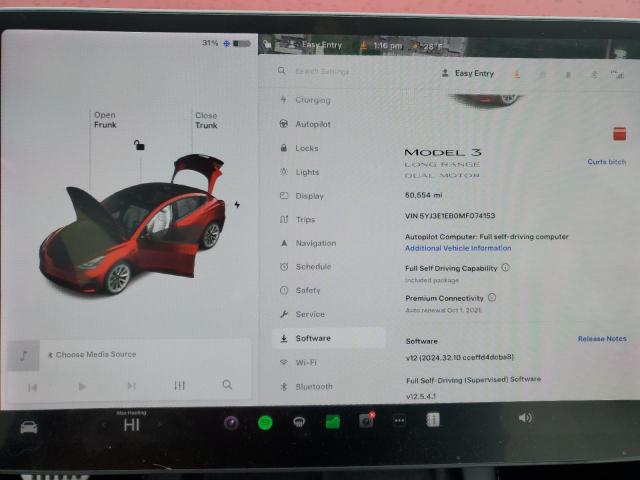This screenshot has height=480, width=640.
Task: Tap software version v12 (2024.32.10) text
Action: pyautogui.click(x=460, y=357)
